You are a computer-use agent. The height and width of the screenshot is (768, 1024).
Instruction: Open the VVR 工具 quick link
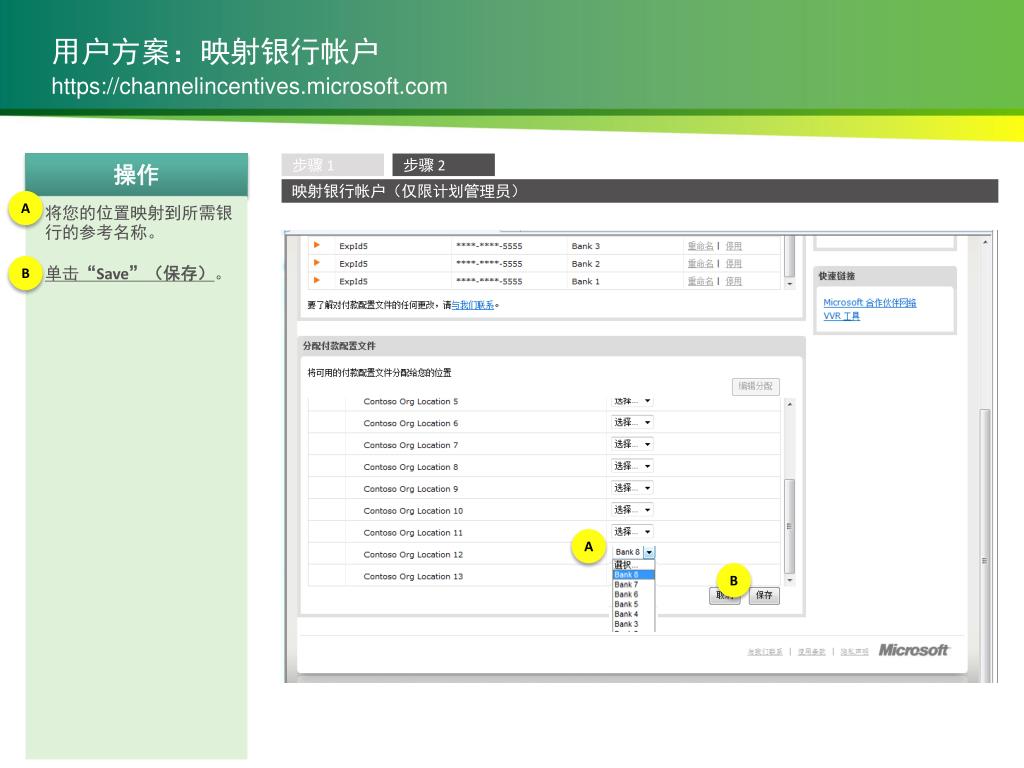point(841,316)
